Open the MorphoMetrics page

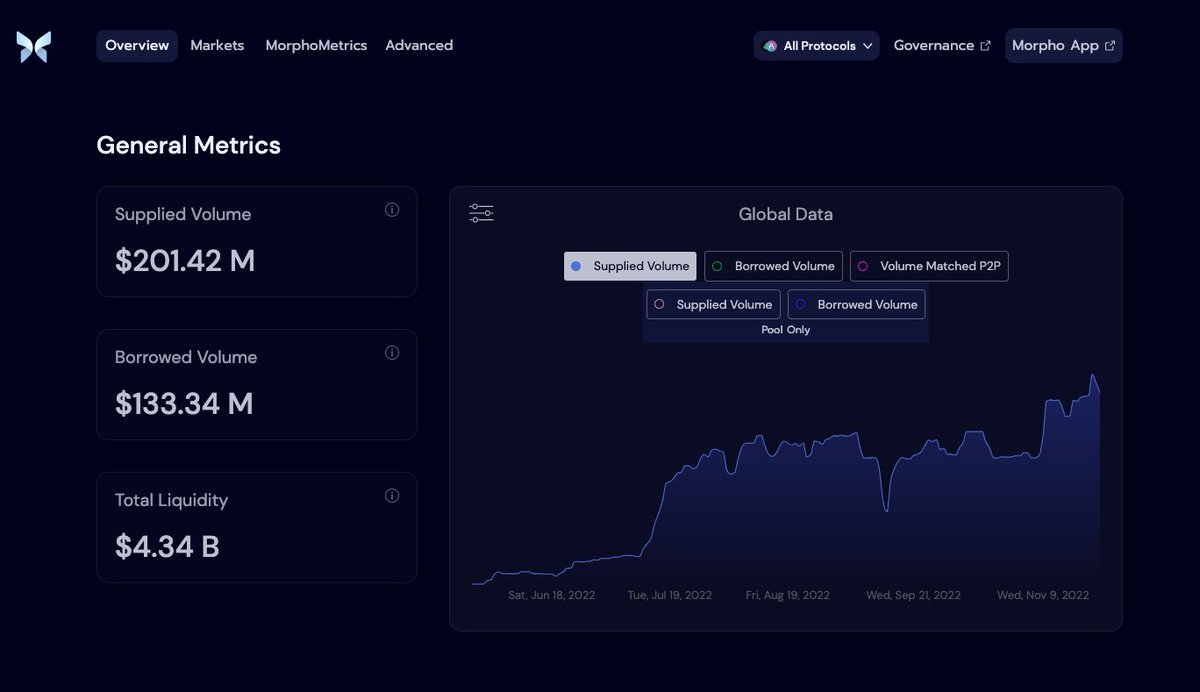point(316,45)
